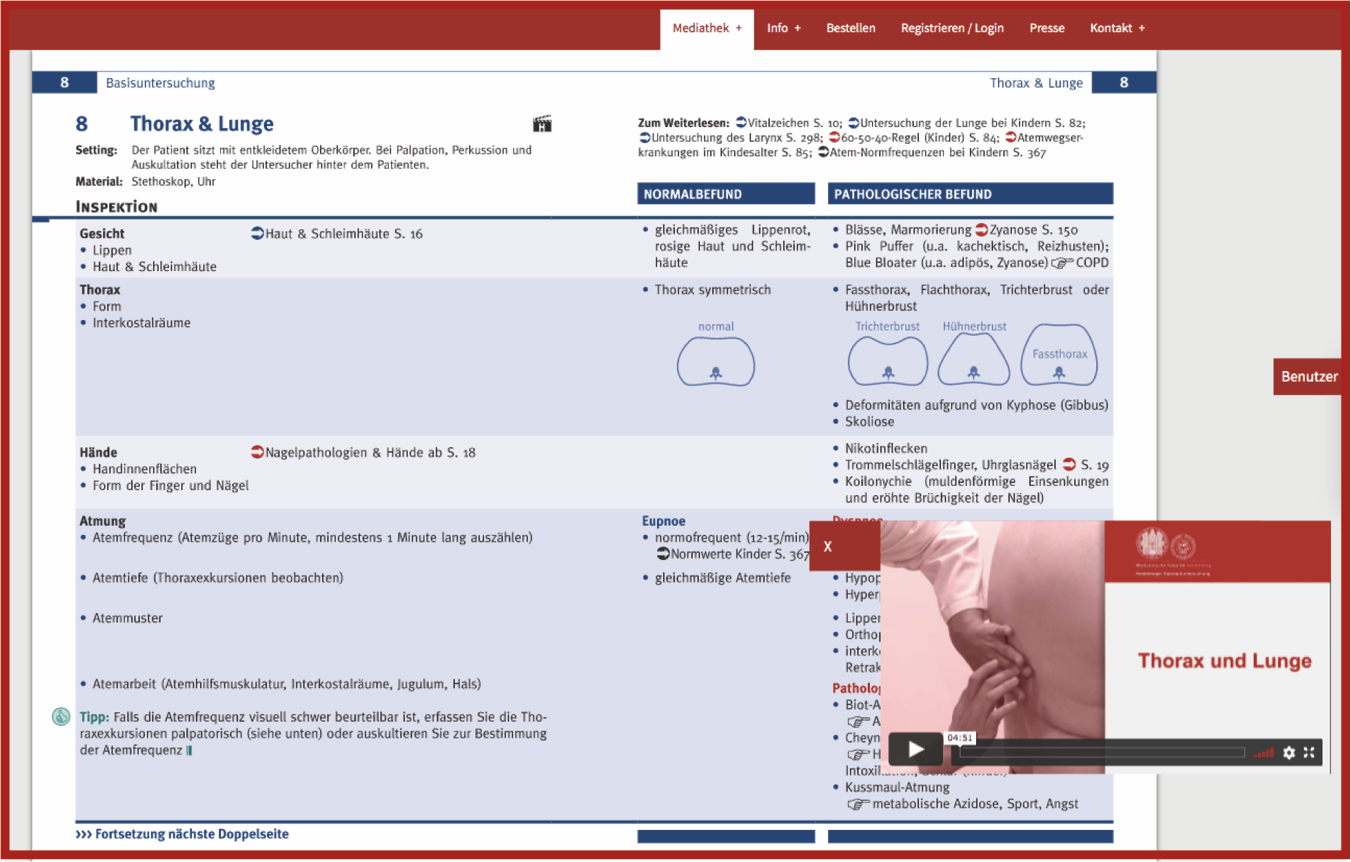Open the Benutzer side tab
The width and height of the screenshot is (1351, 862).
(1309, 377)
